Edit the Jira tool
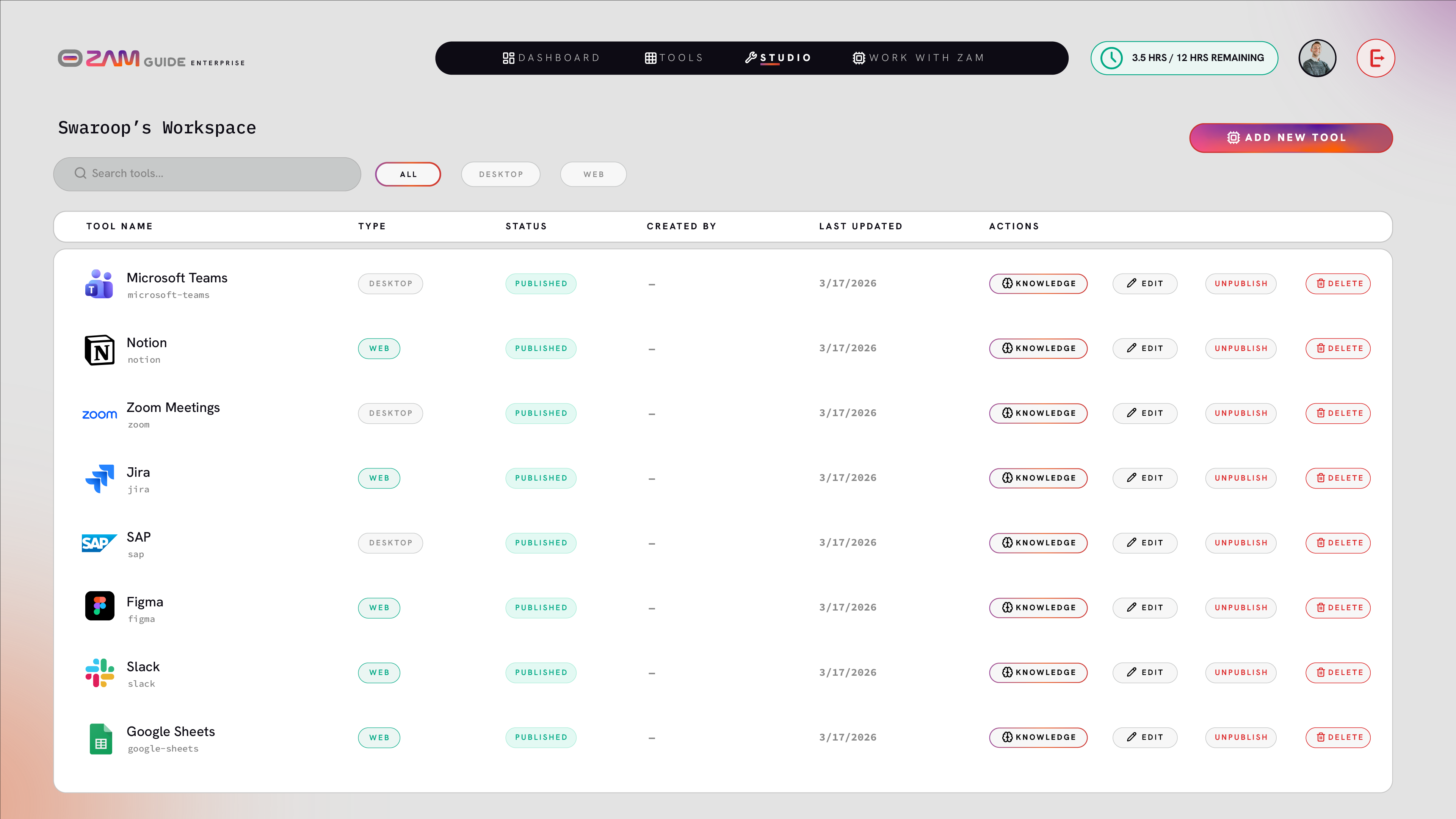This screenshot has width=1456, height=819. [1144, 478]
